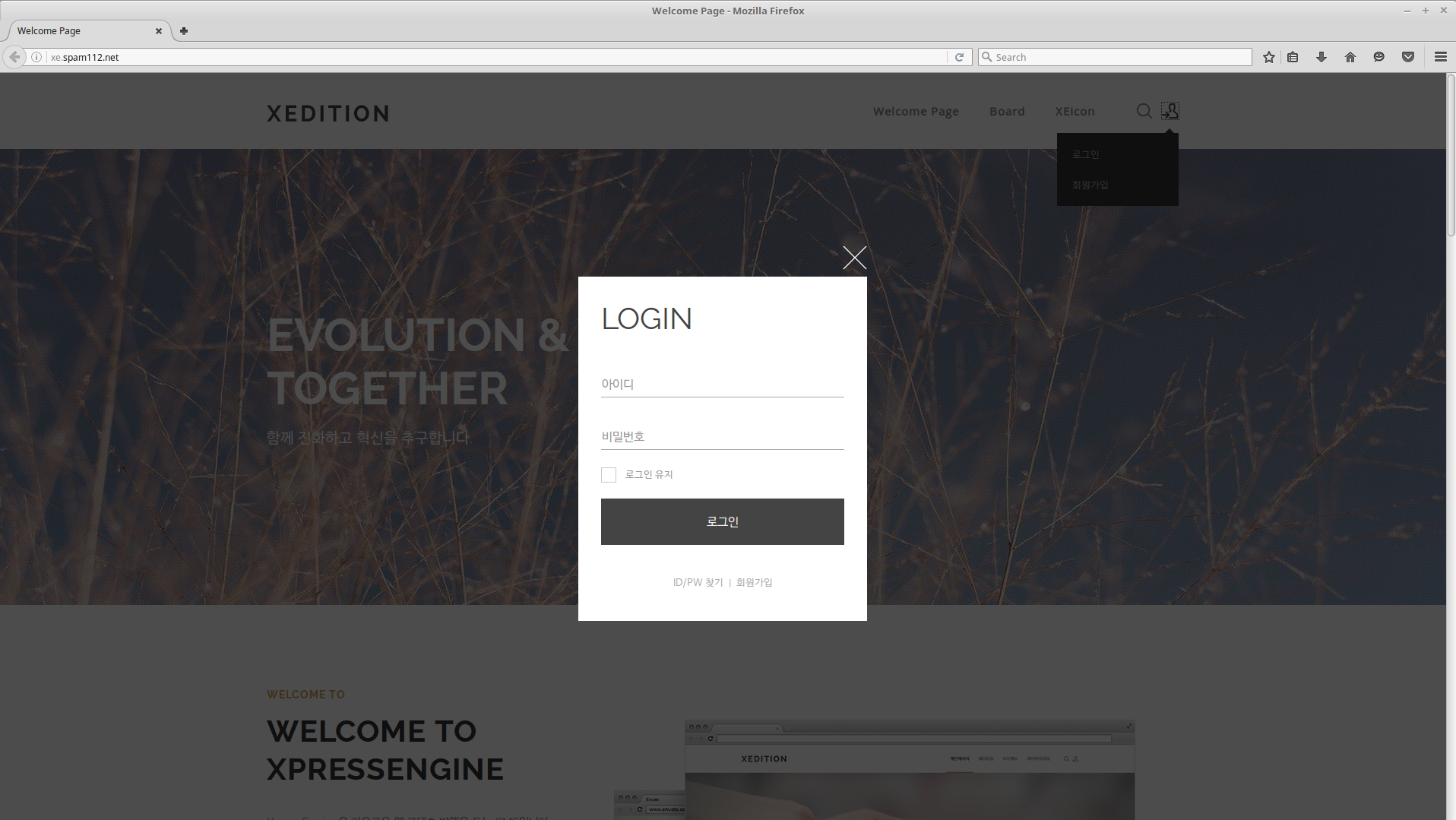Viewport: 1456px width, 820px height.
Task: Go to Firefox home page icon
Action: (x=1350, y=57)
